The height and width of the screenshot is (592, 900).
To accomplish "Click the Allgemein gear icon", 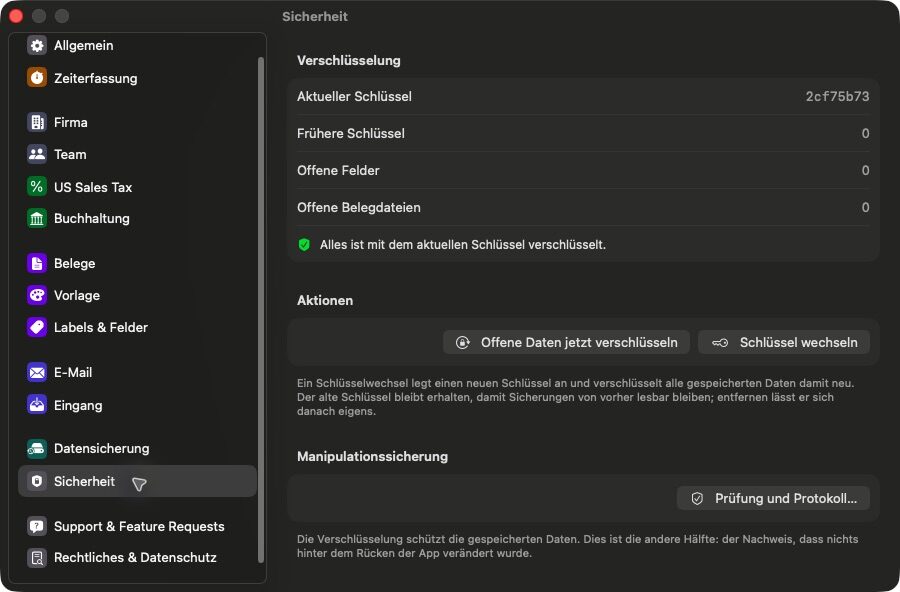I will pos(37,45).
